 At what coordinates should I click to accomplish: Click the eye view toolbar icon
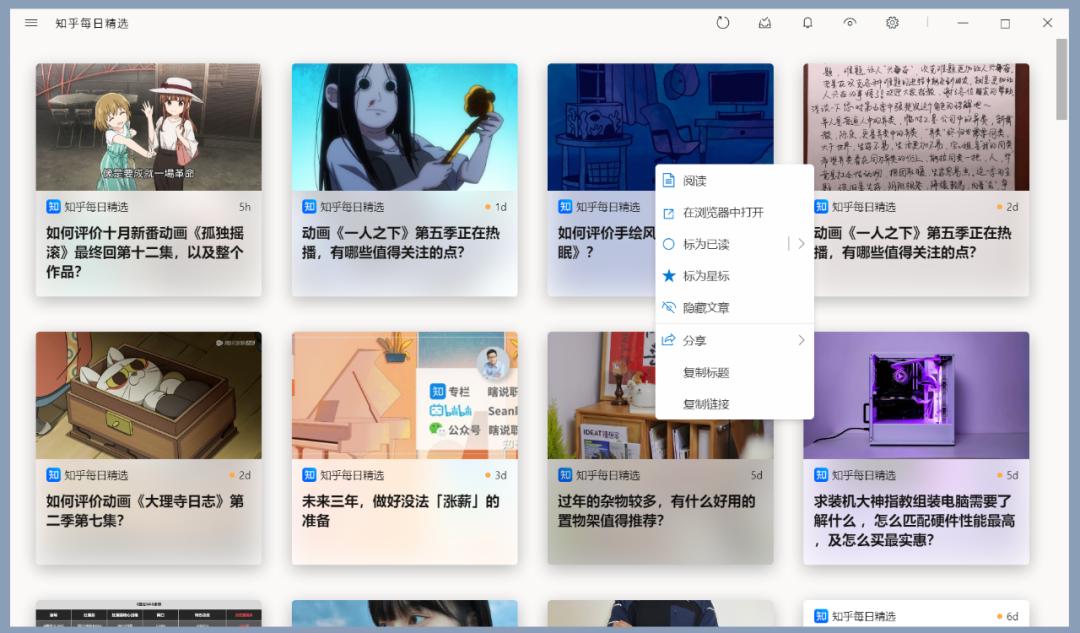coord(849,22)
